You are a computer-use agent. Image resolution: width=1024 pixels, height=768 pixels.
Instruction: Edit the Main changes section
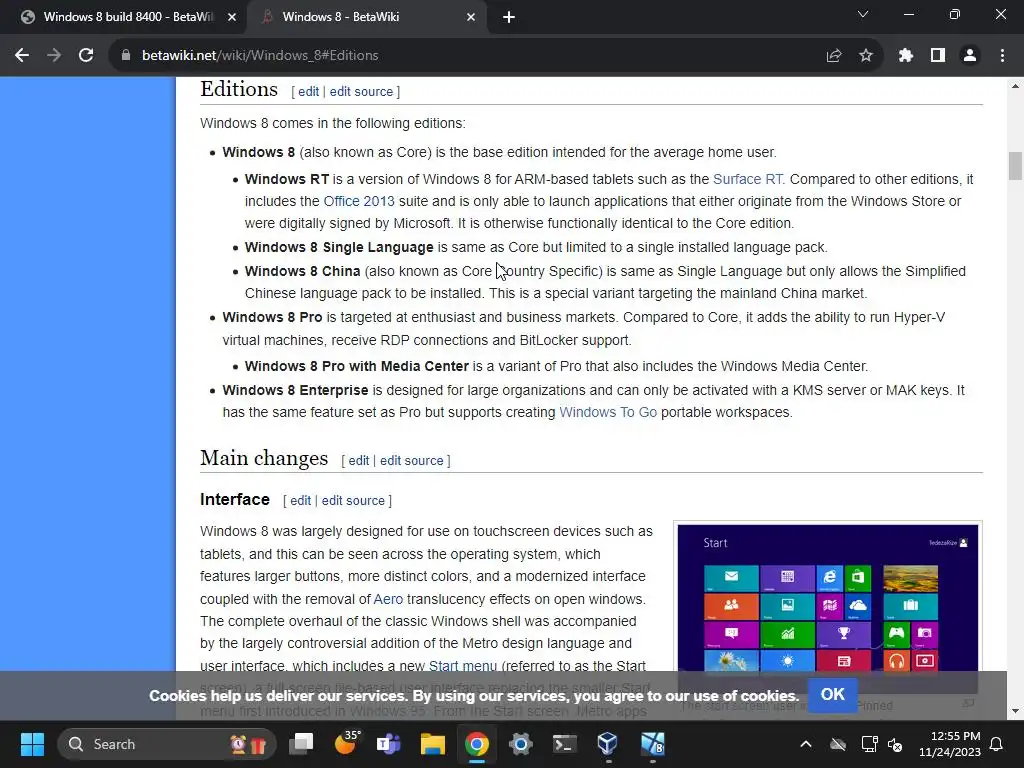(359, 460)
